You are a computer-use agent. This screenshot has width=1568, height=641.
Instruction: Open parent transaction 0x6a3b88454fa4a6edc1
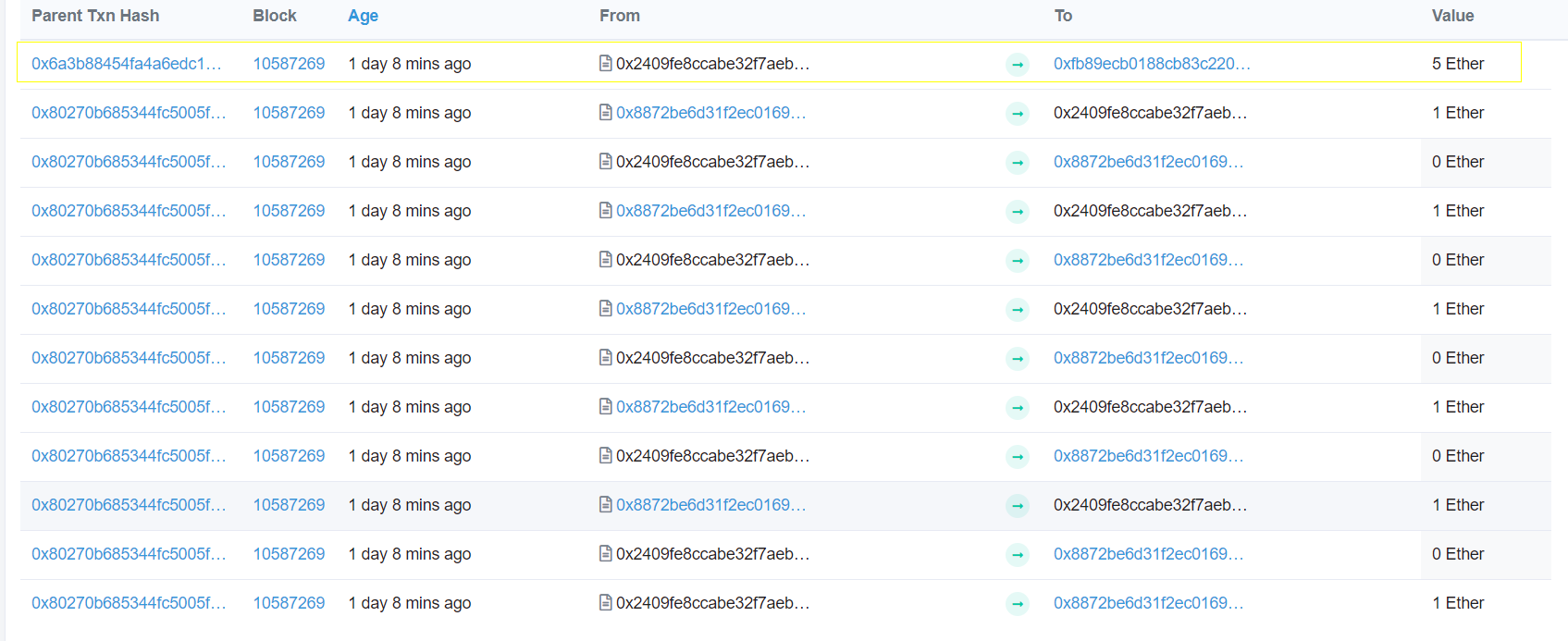tap(127, 64)
